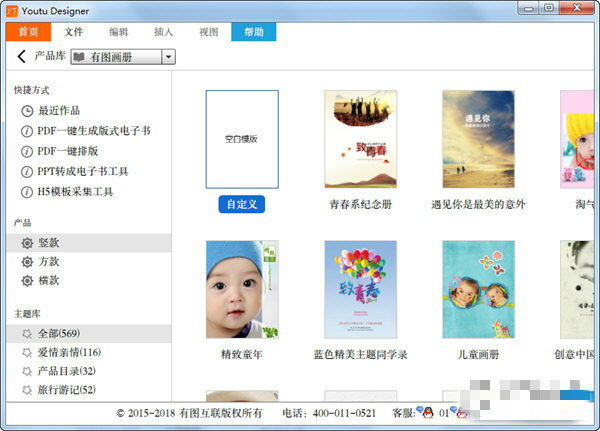The height and width of the screenshot is (431, 600).
Task: Click the tag icon beside 旅行游记(52)
Action: click(x=27, y=390)
